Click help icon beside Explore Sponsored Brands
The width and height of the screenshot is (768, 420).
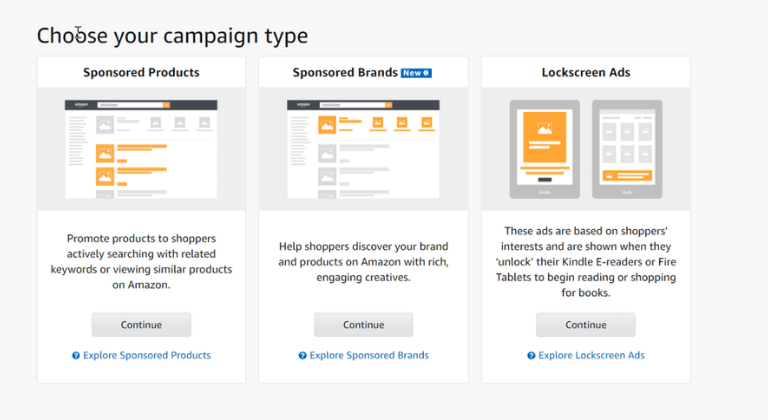pos(302,355)
